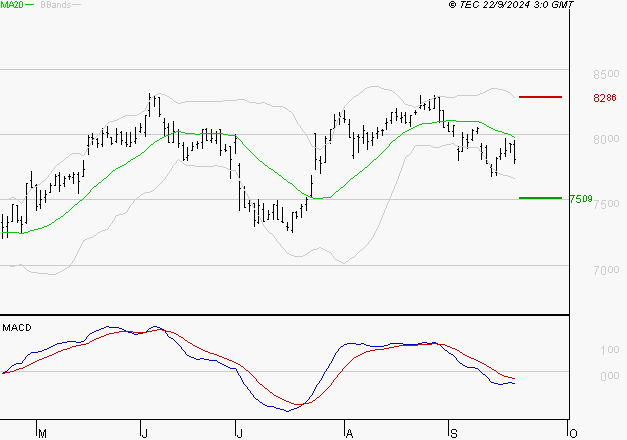The image size is (627, 440).
Task: Click the S month marker on time axis
Action: tap(453, 434)
